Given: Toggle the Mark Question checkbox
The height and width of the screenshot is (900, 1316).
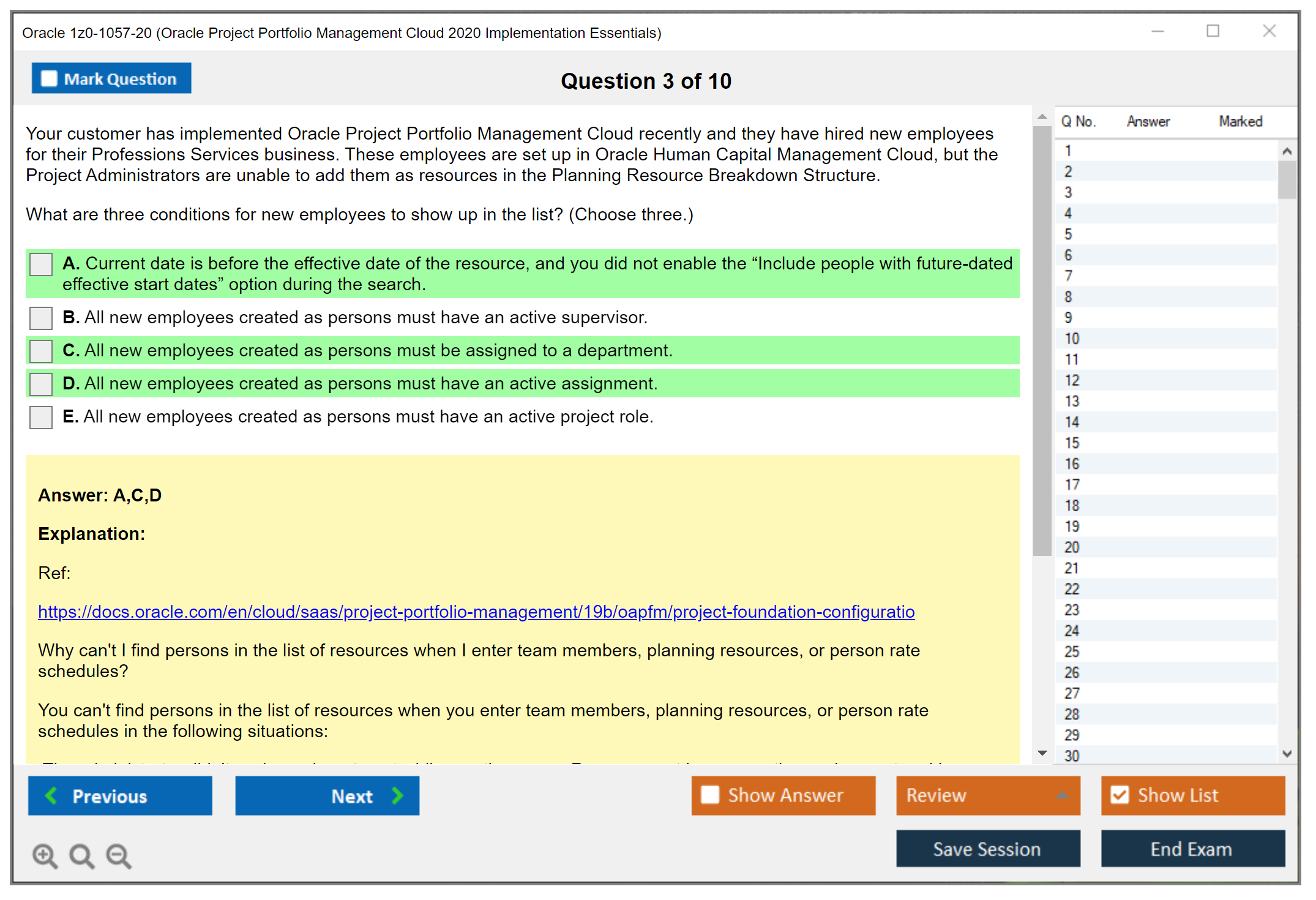Looking at the screenshot, I should point(49,78).
